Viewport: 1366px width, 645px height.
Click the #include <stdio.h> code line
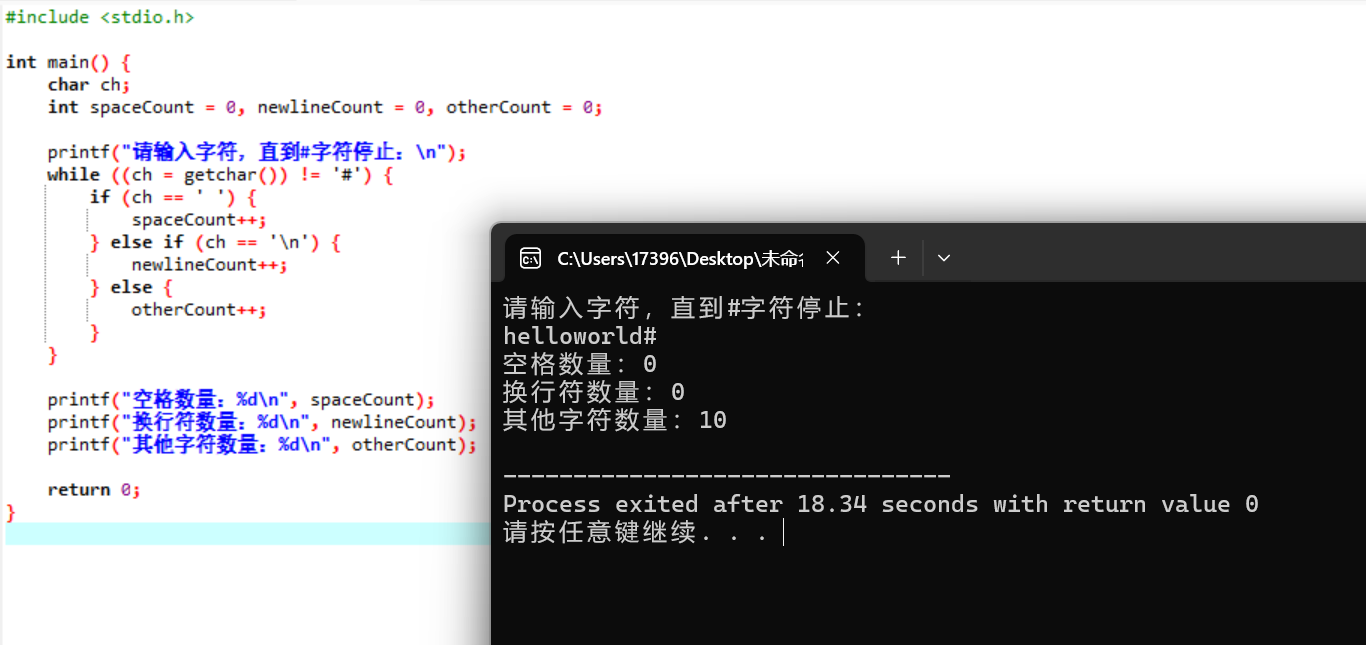pyautogui.click(x=100, y=17)
